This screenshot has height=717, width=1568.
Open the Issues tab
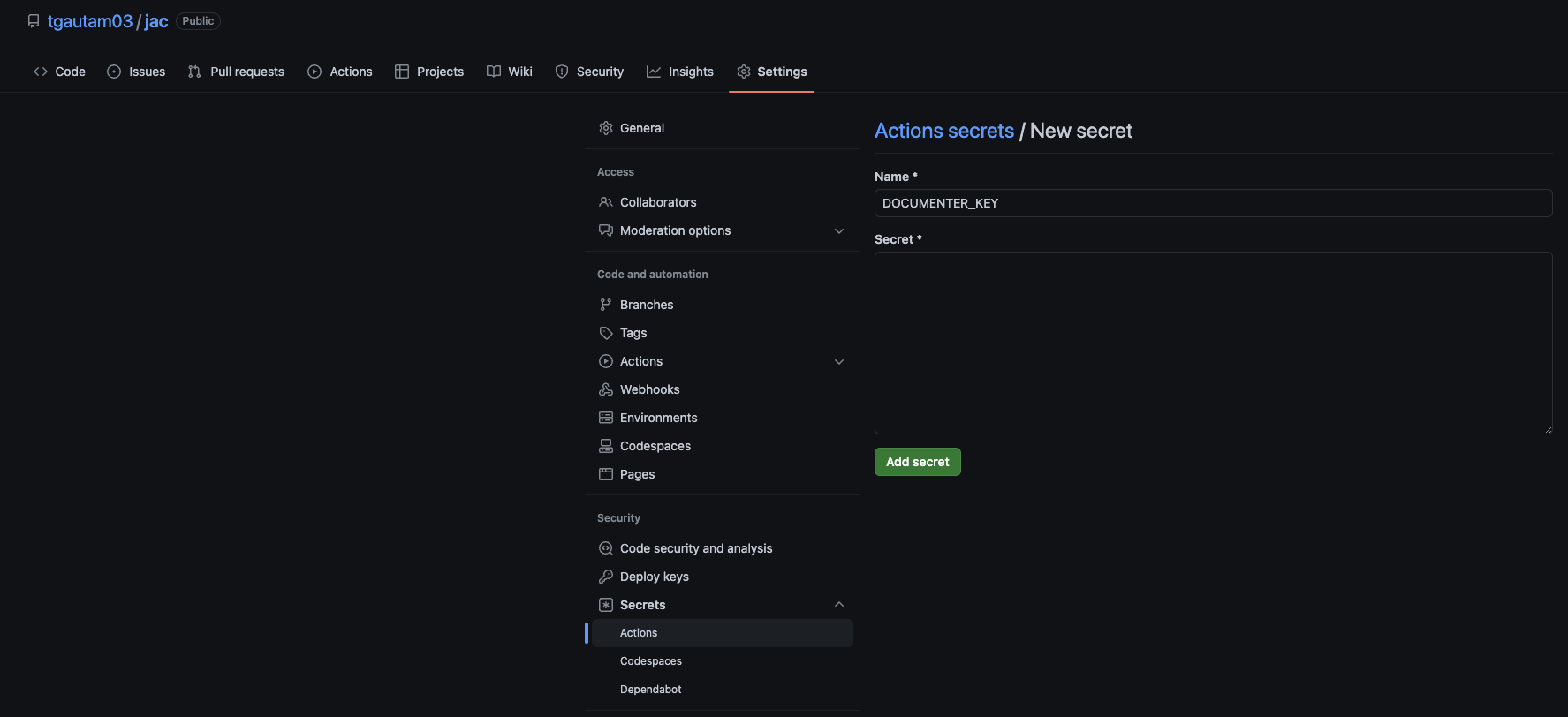click(x=136, y=72)
